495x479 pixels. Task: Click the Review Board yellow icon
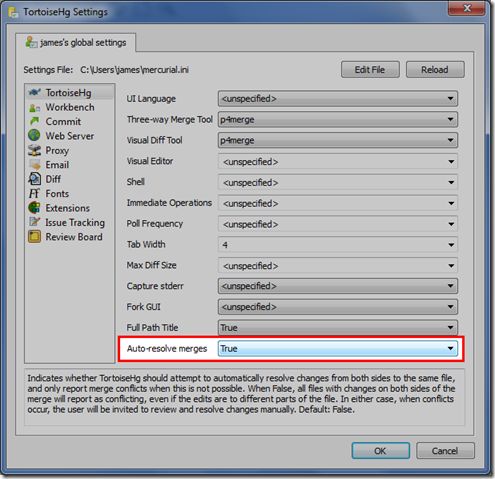[x=34, y=237]
